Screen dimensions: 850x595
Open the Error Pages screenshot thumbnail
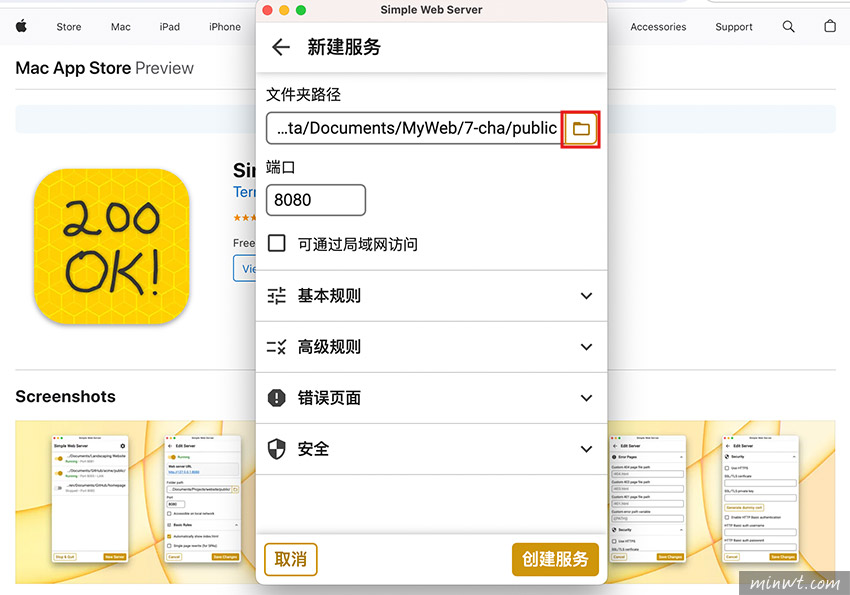point(647,499)
